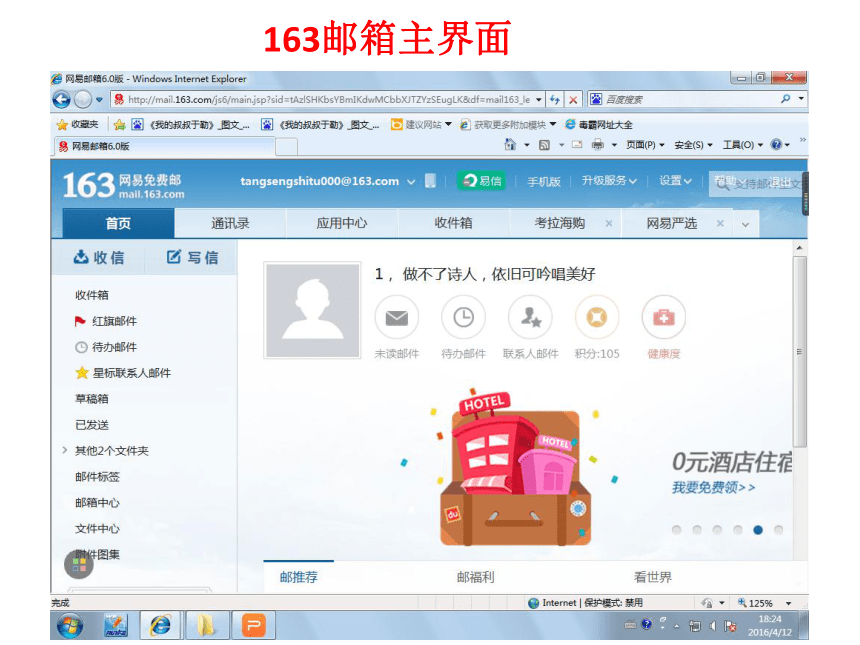Open the account dropdown beside tangsengshitu000@163.com
Image resolution: width=860 pixels, height=645 pixels.
point(411,182)
